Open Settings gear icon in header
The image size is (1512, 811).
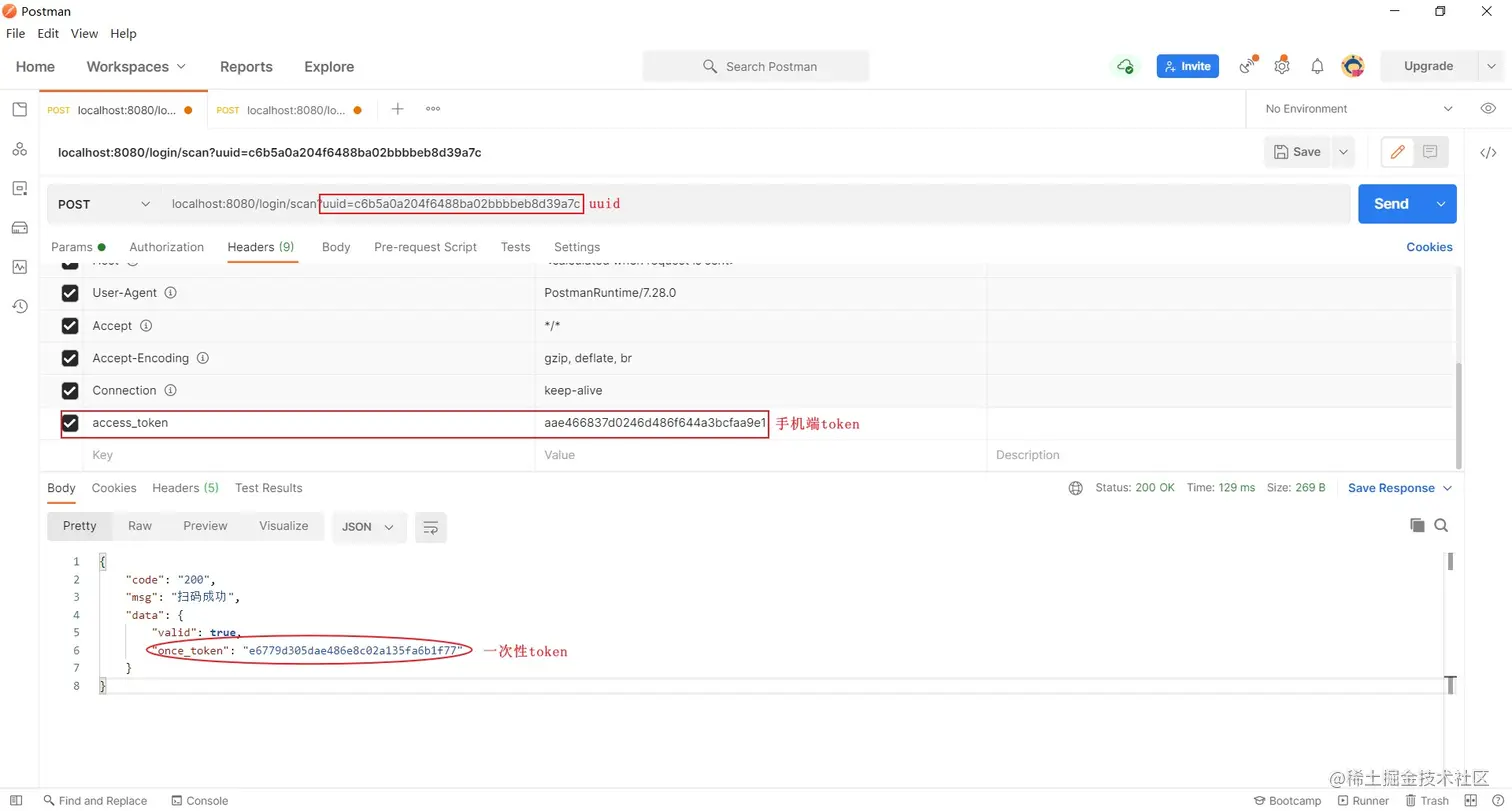coord(1282,66)
